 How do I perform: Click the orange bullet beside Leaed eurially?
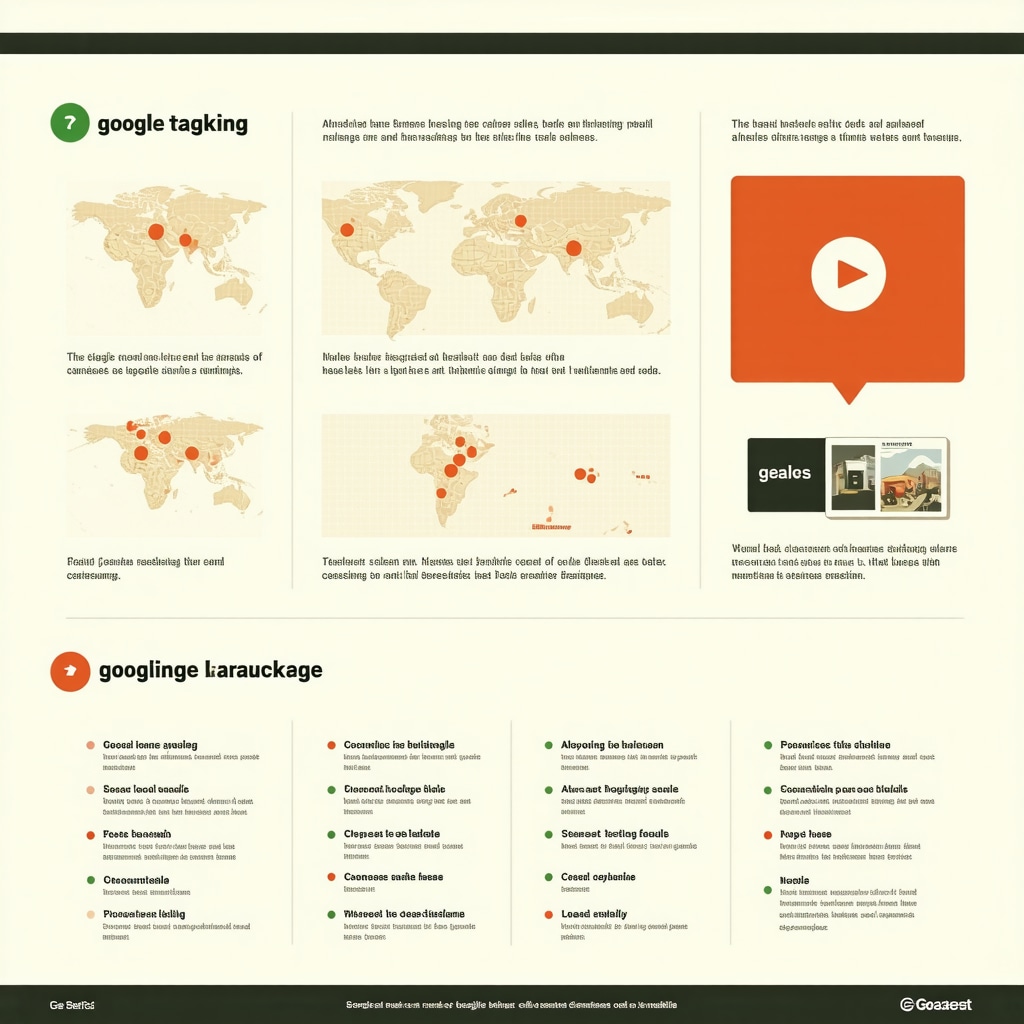point(549,915)
